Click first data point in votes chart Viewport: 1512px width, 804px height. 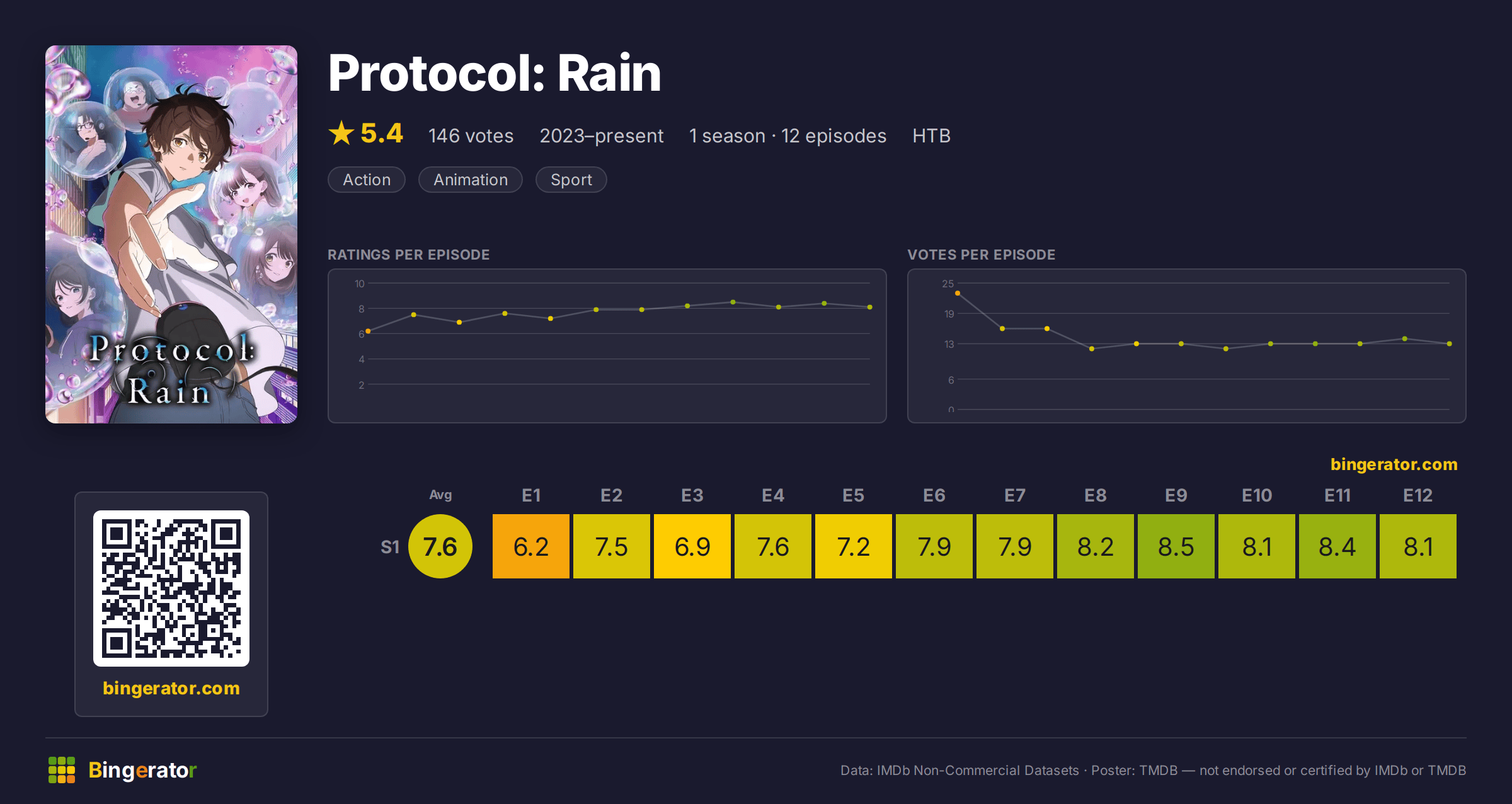[x=958, y=293]
